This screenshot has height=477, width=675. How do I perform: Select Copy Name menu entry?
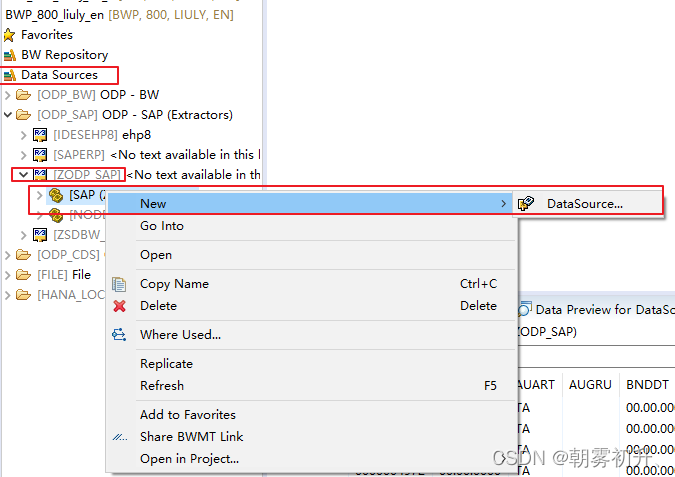[x=310, y=284]
